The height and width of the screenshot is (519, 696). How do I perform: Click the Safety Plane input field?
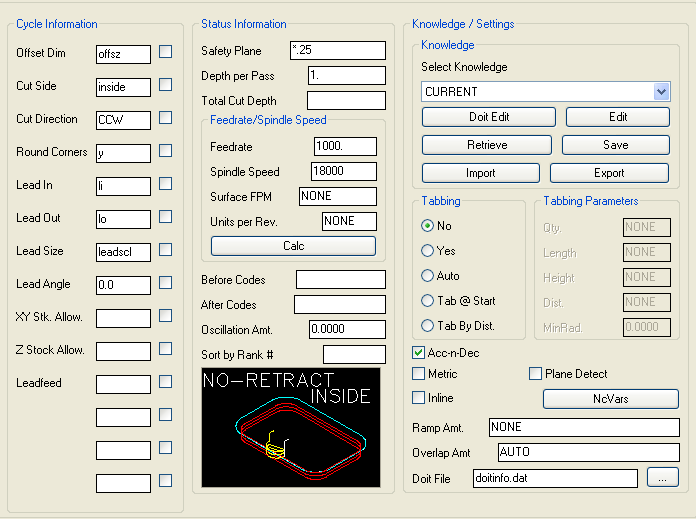point(338,50)
